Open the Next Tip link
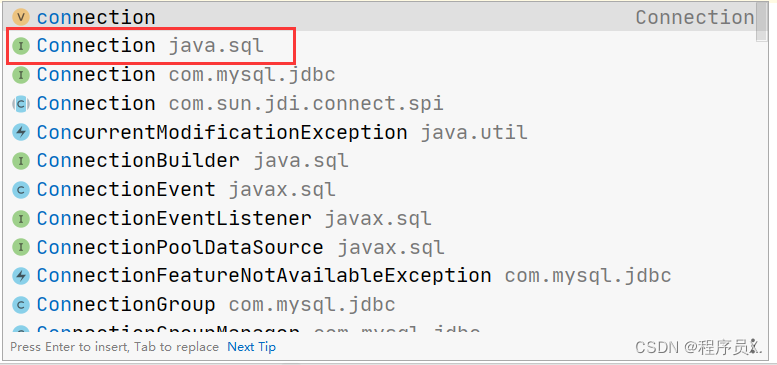 (251, 347)
